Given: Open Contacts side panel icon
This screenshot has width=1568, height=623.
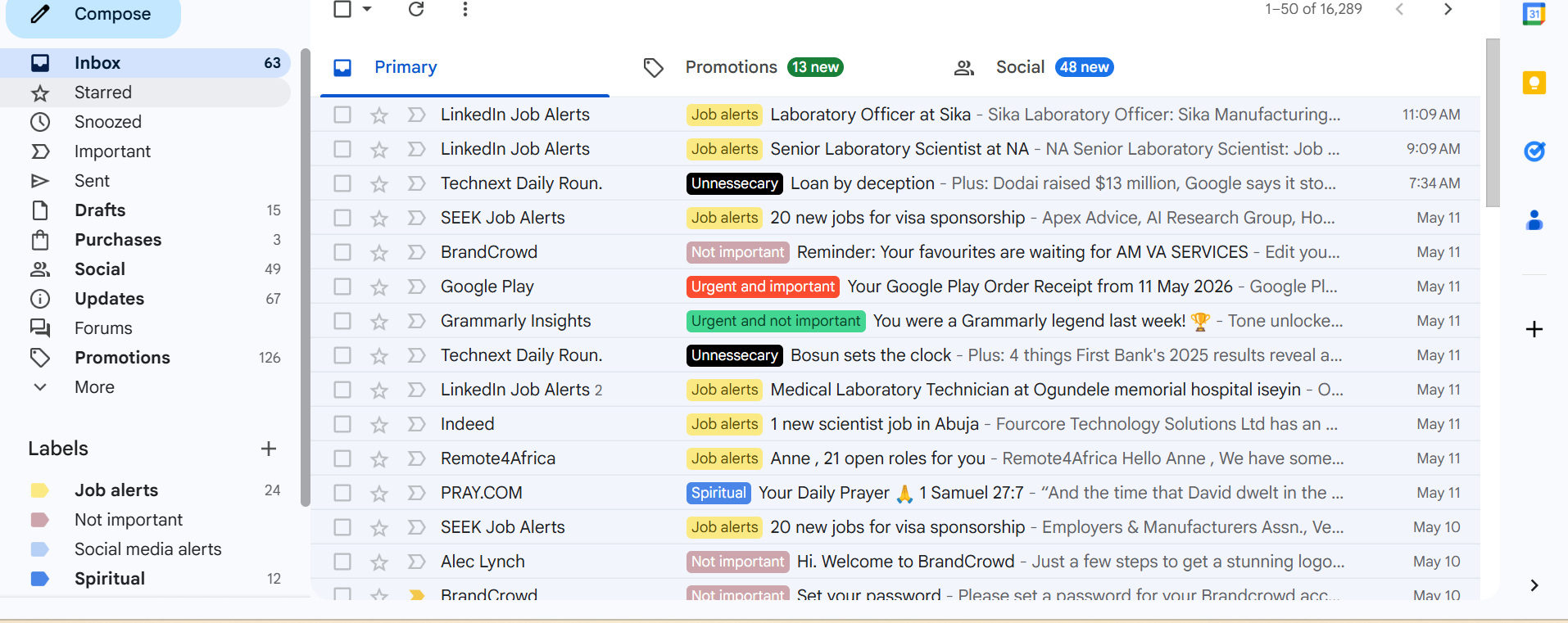Looking at the screenshot, I should 1534,220.
